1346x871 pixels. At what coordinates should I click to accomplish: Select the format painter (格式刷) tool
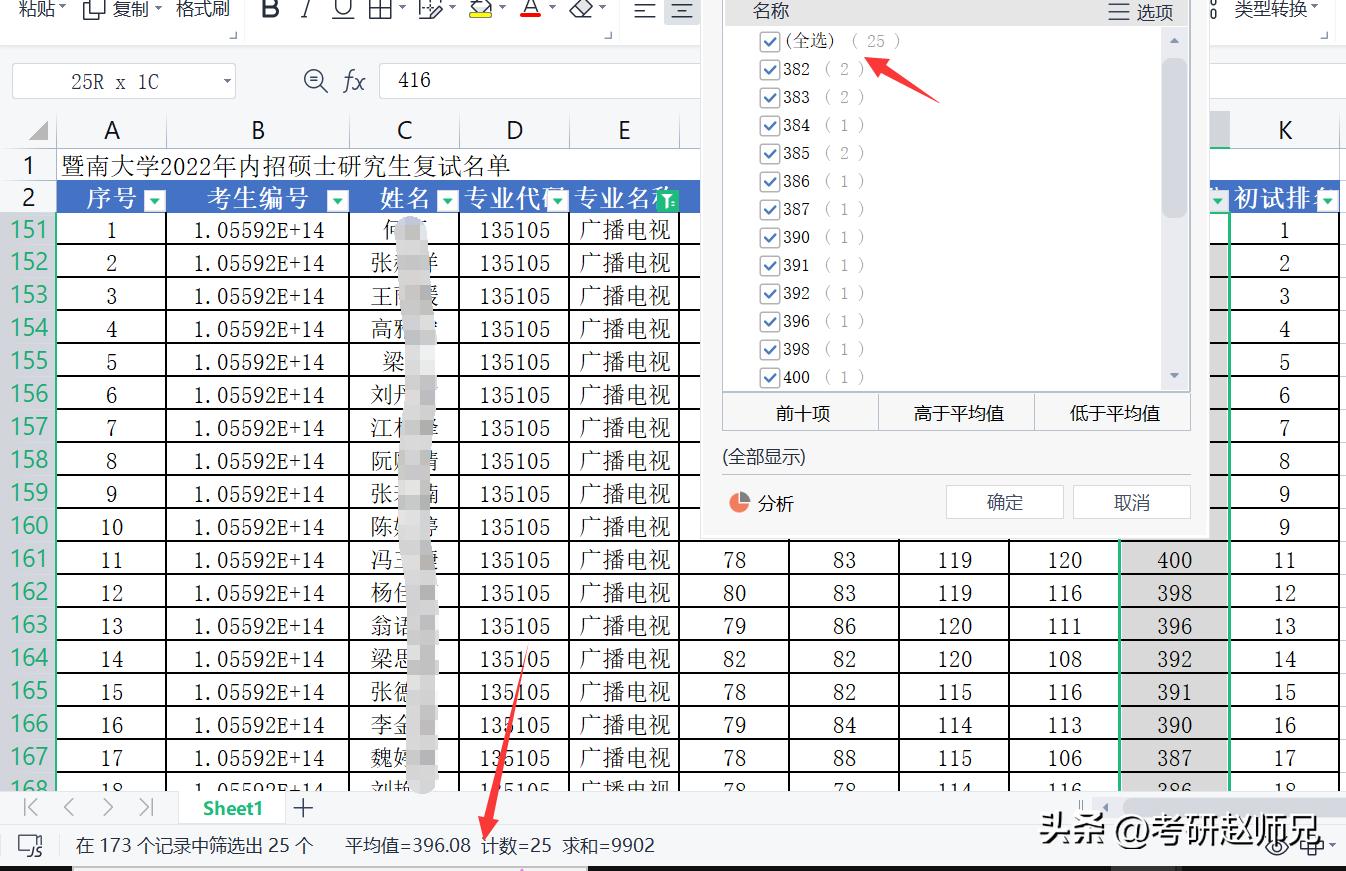pos(202,8)
